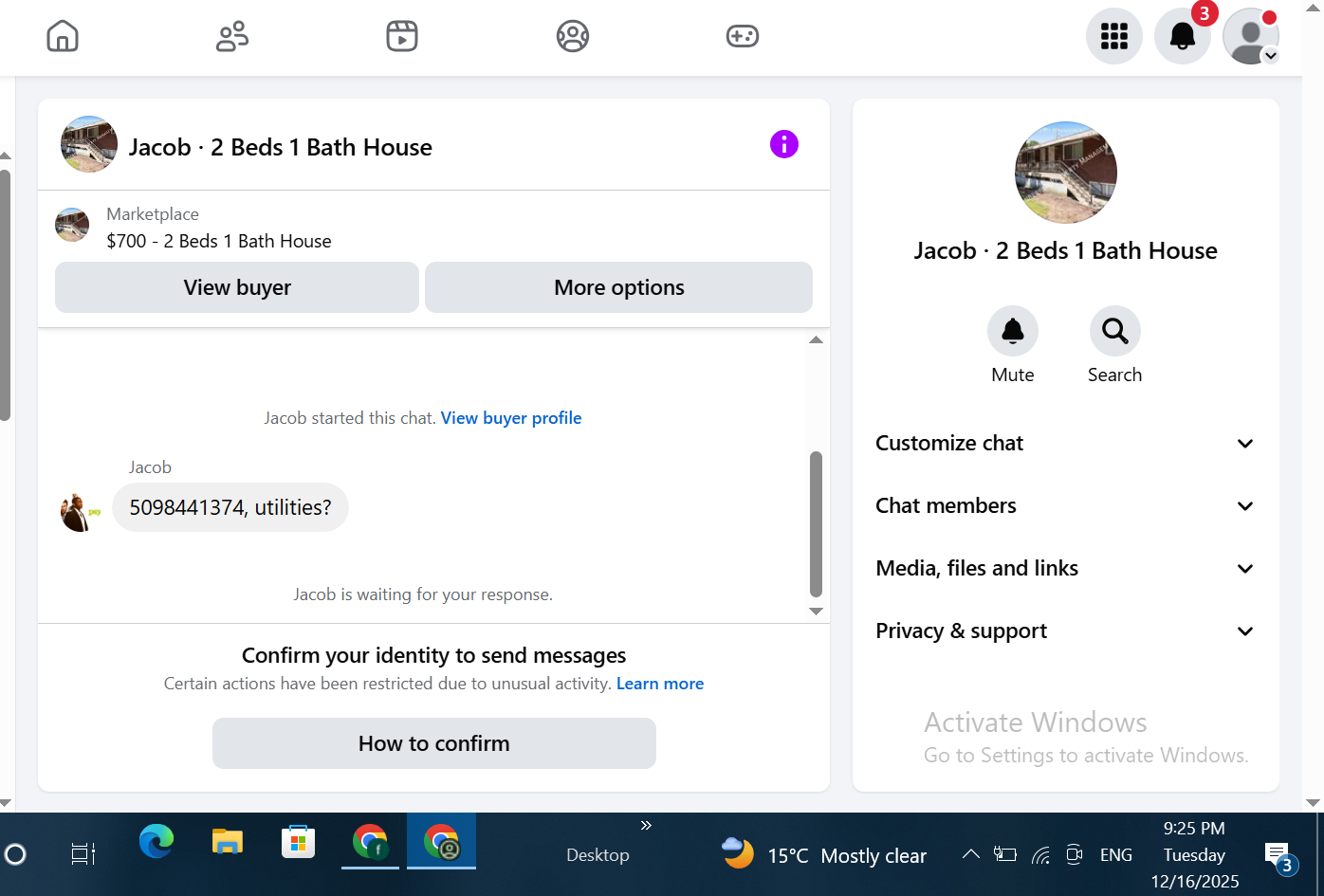Click the Desktop toolbar label on taskbar
Viewport: 1324px width, 896px height.
[x=598, y=855]
